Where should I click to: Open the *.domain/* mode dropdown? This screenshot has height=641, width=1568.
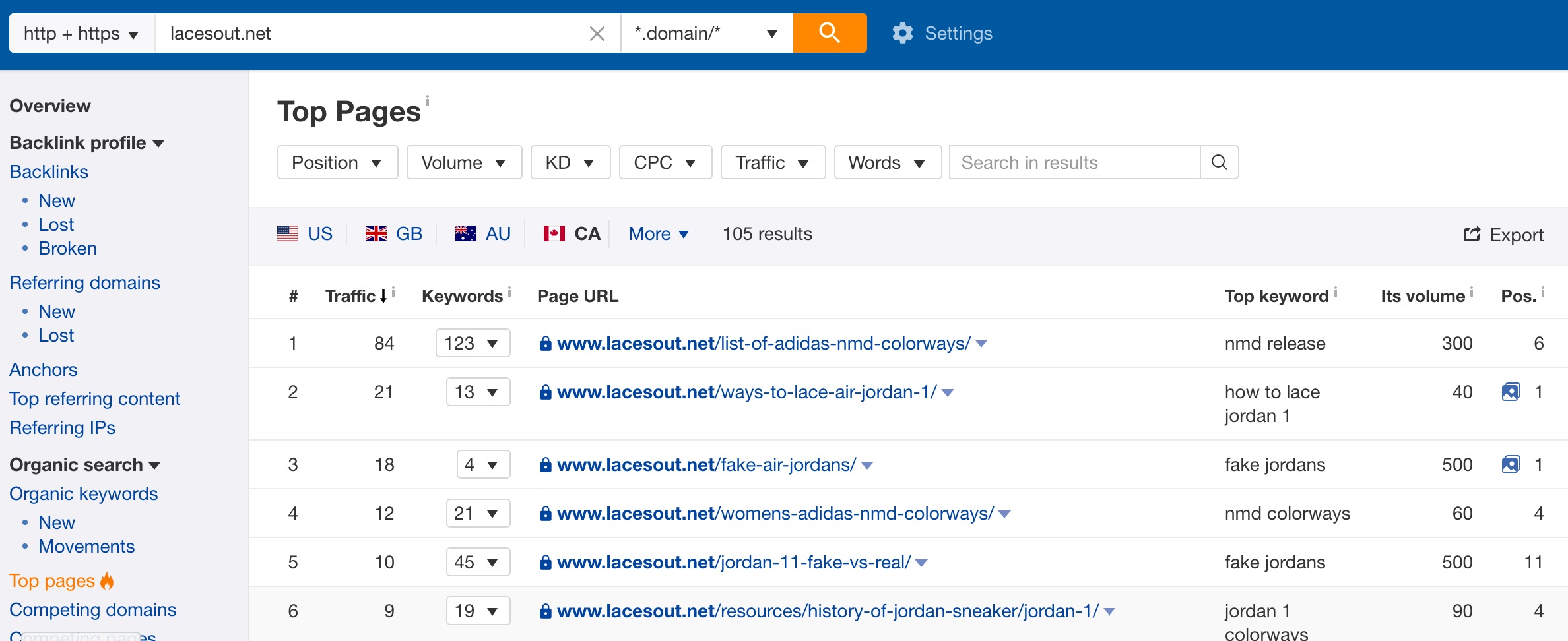[707, 33]
